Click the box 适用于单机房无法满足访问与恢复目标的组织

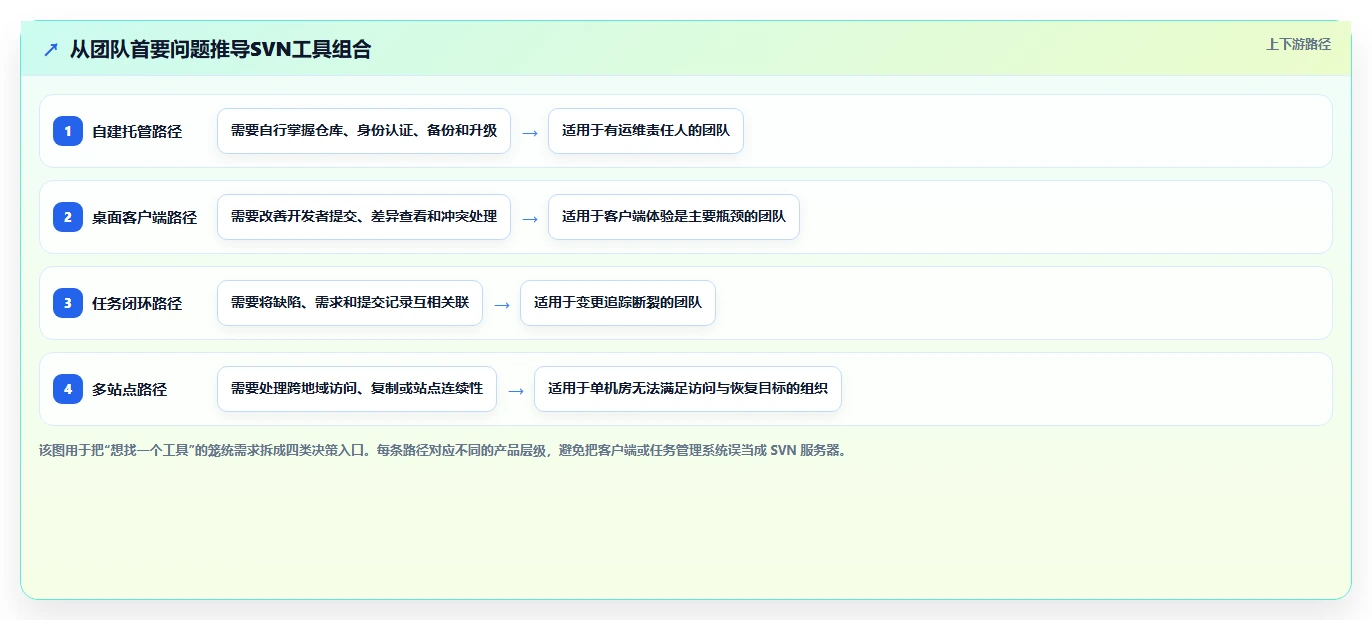tap(688, 389)
